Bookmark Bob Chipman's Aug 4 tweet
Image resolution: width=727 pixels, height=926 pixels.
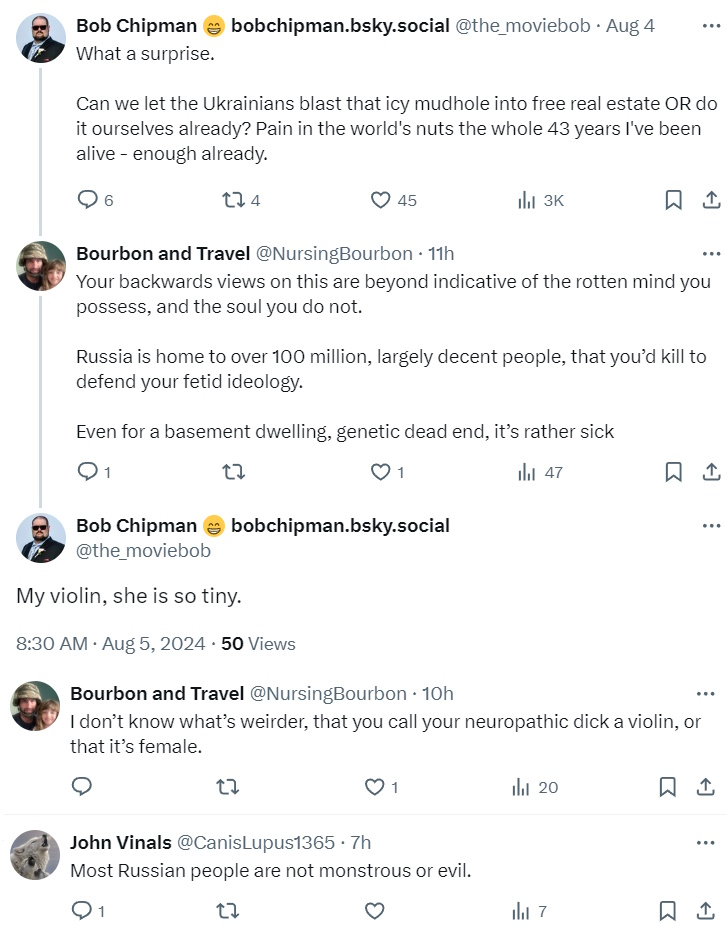click(674, 200)
